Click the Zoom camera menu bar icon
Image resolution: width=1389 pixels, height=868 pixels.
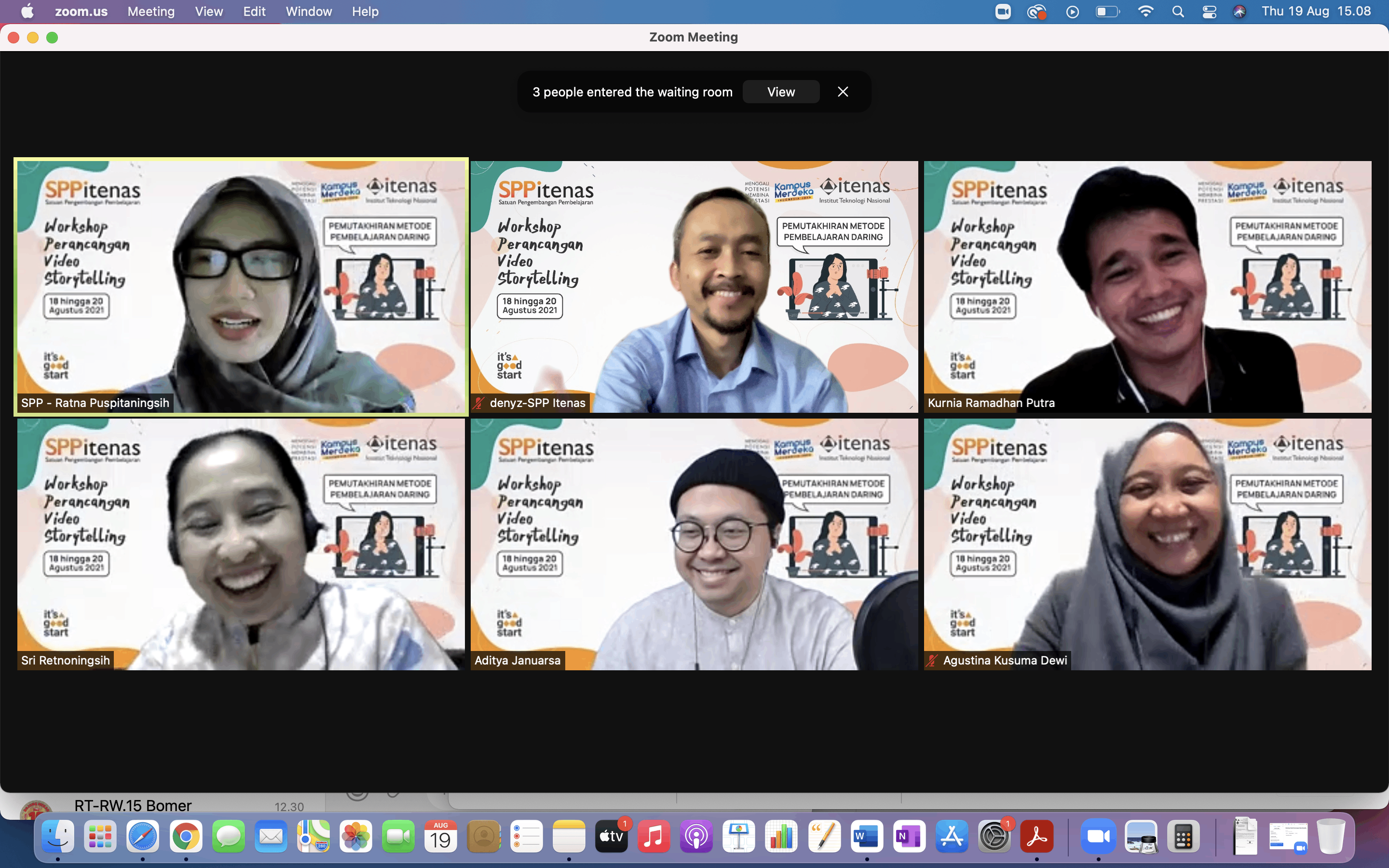(x=1003, y=12)
